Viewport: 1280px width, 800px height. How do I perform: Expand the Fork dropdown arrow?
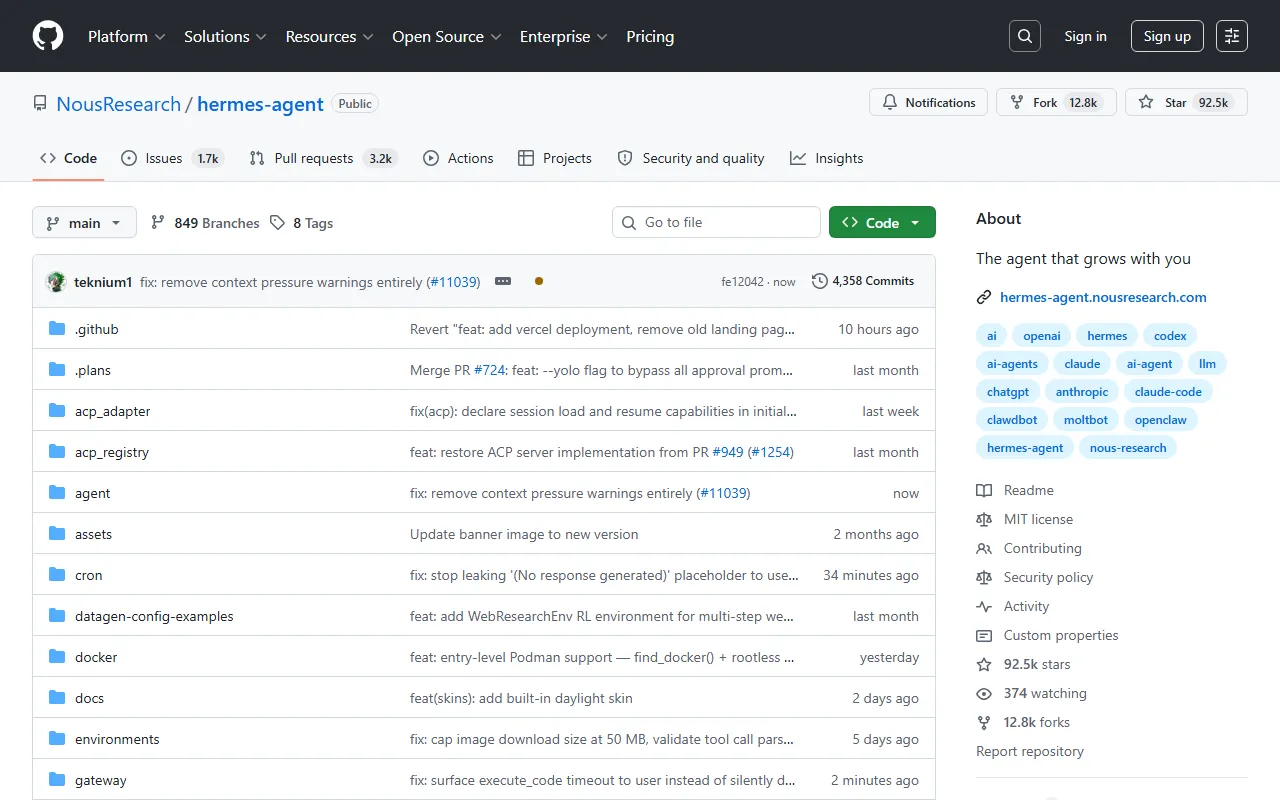tap(1056, 103)
